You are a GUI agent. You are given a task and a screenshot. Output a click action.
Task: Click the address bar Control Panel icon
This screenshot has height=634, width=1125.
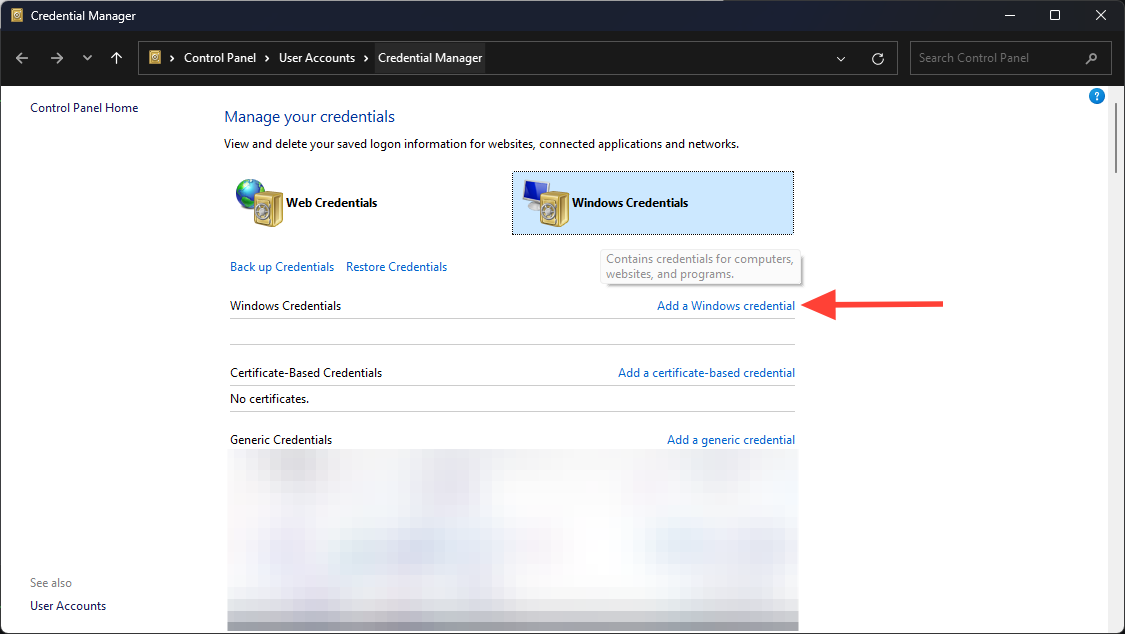(155, 57)
